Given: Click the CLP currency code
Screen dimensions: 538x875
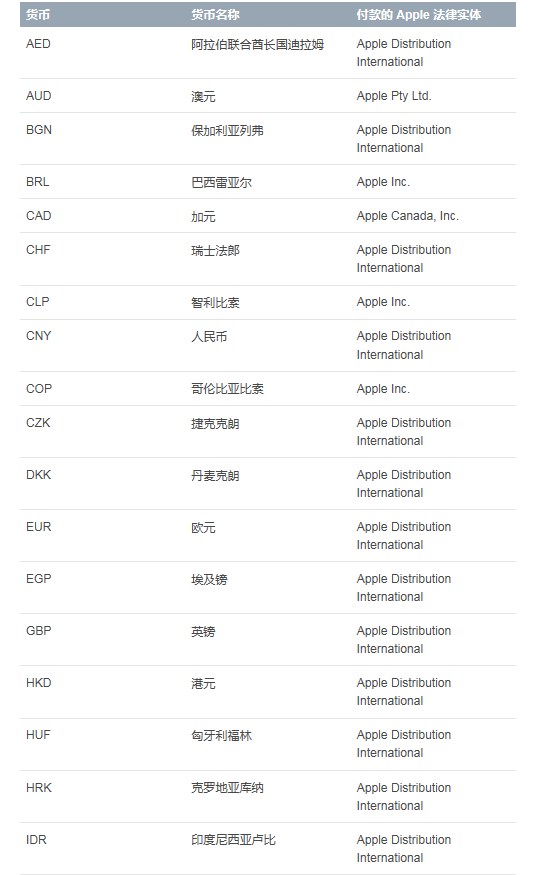Looking at the screenshot, I should [x=37, y=302].
